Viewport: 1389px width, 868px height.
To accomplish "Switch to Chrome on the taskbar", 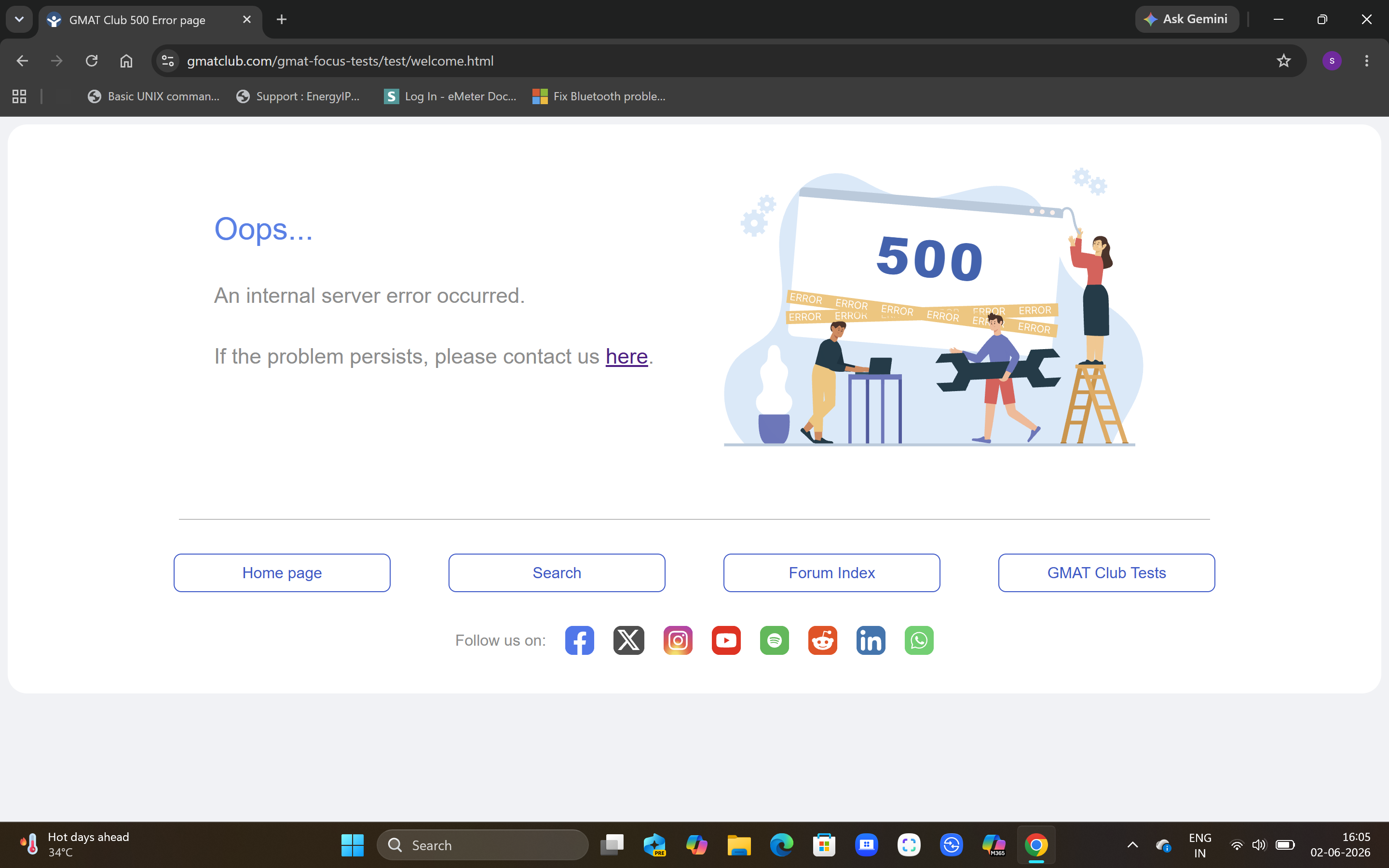I will pyautogui.click(x=1036, y=845).
